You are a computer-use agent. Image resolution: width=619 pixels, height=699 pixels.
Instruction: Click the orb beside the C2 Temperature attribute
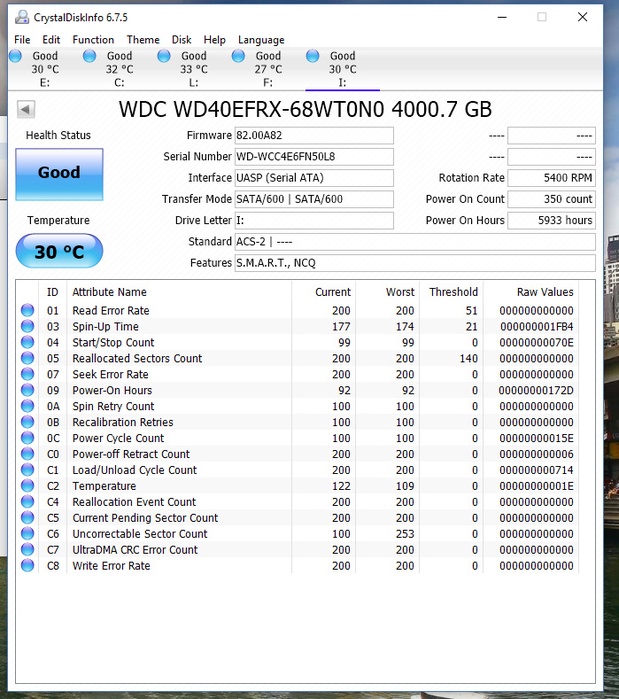[x=28, y=485]
